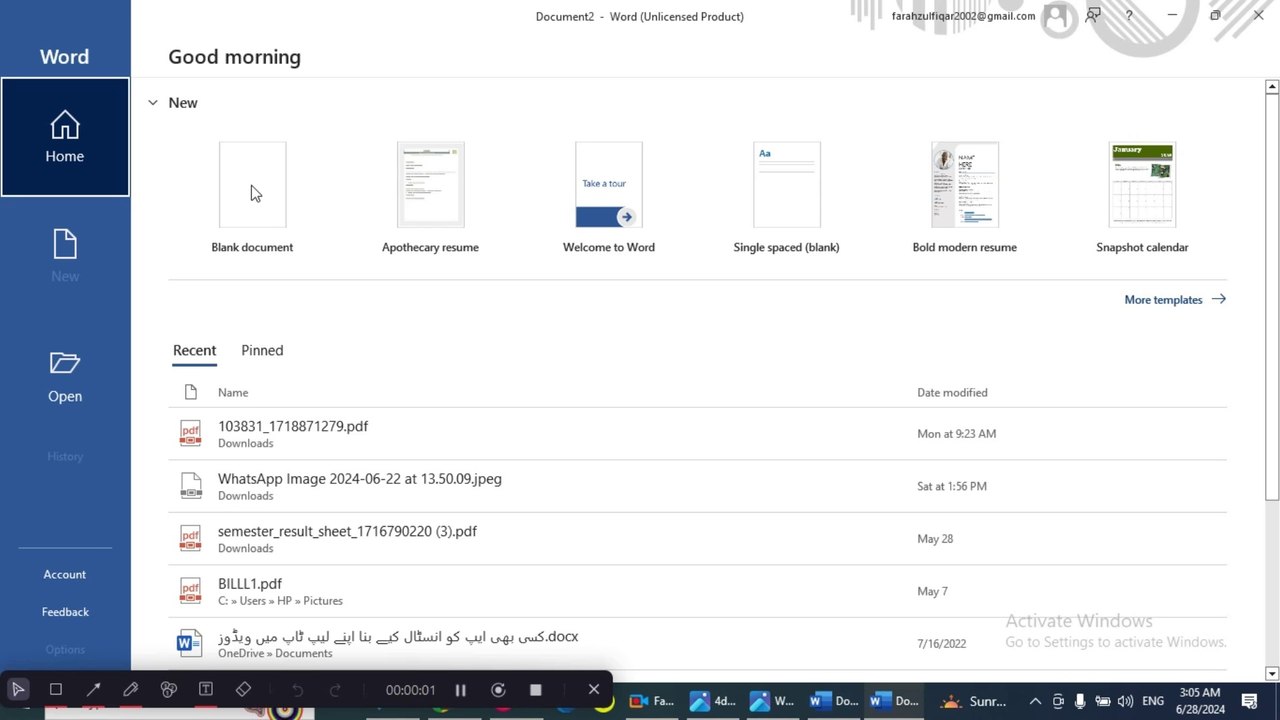
Task: Close the recording toolbar
Action: coord(594,689)
